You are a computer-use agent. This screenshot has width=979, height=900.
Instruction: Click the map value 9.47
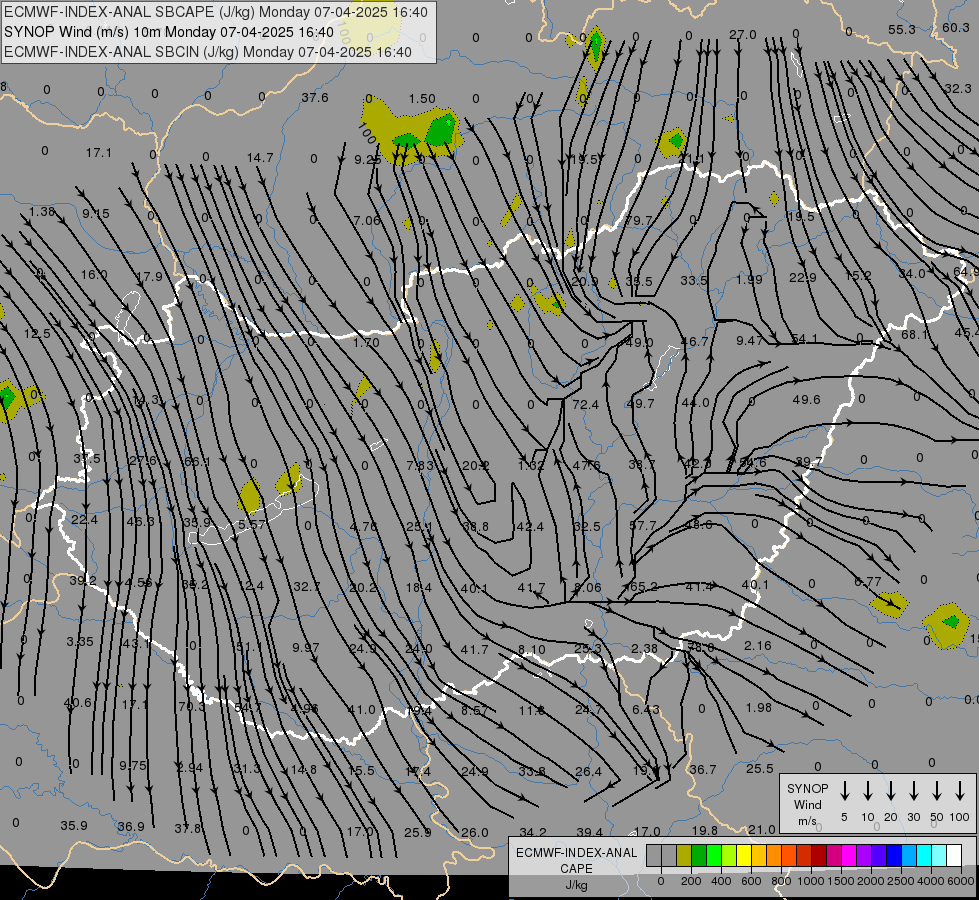pyautogui.click(x=749, y=340)
